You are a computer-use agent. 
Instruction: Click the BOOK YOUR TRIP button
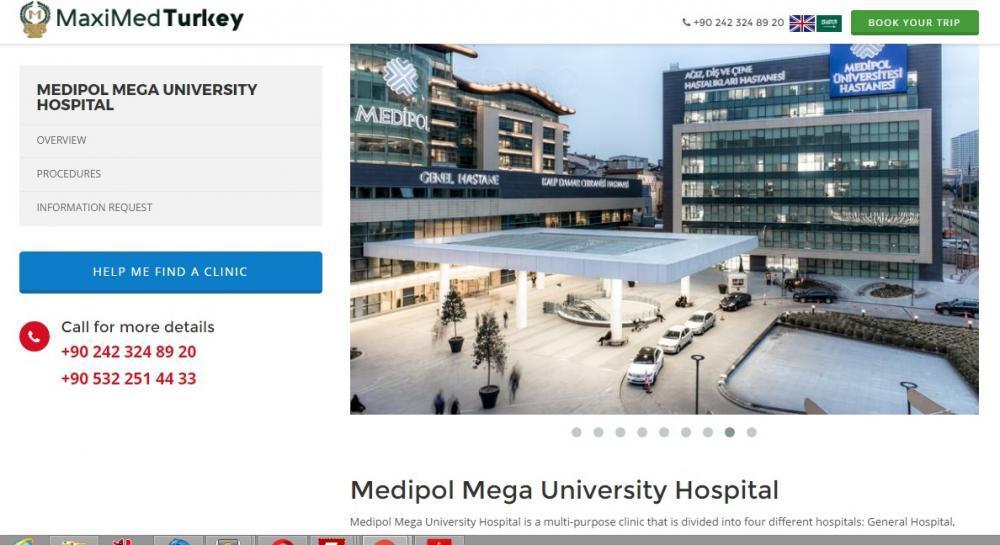pyautogui.click(x=914, y=22)
